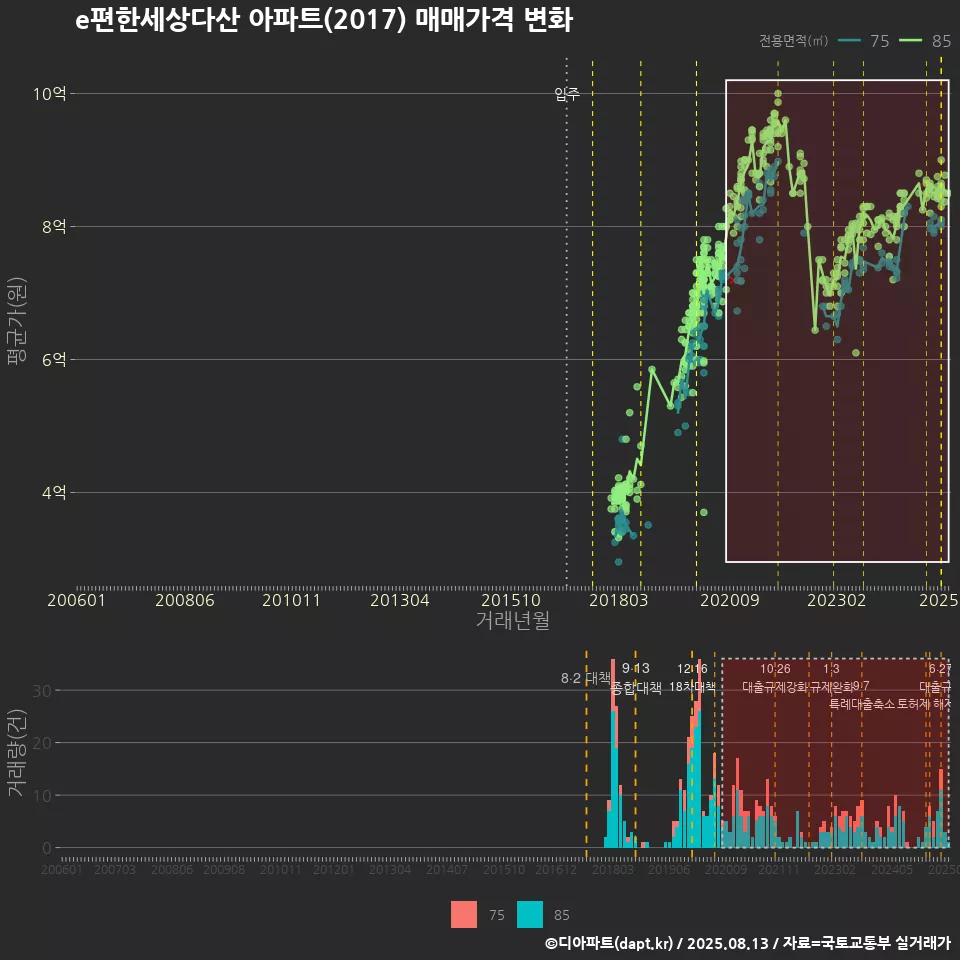Click the '종합대책' annotation text
960x960 pixels.
[x=636, y=688]
